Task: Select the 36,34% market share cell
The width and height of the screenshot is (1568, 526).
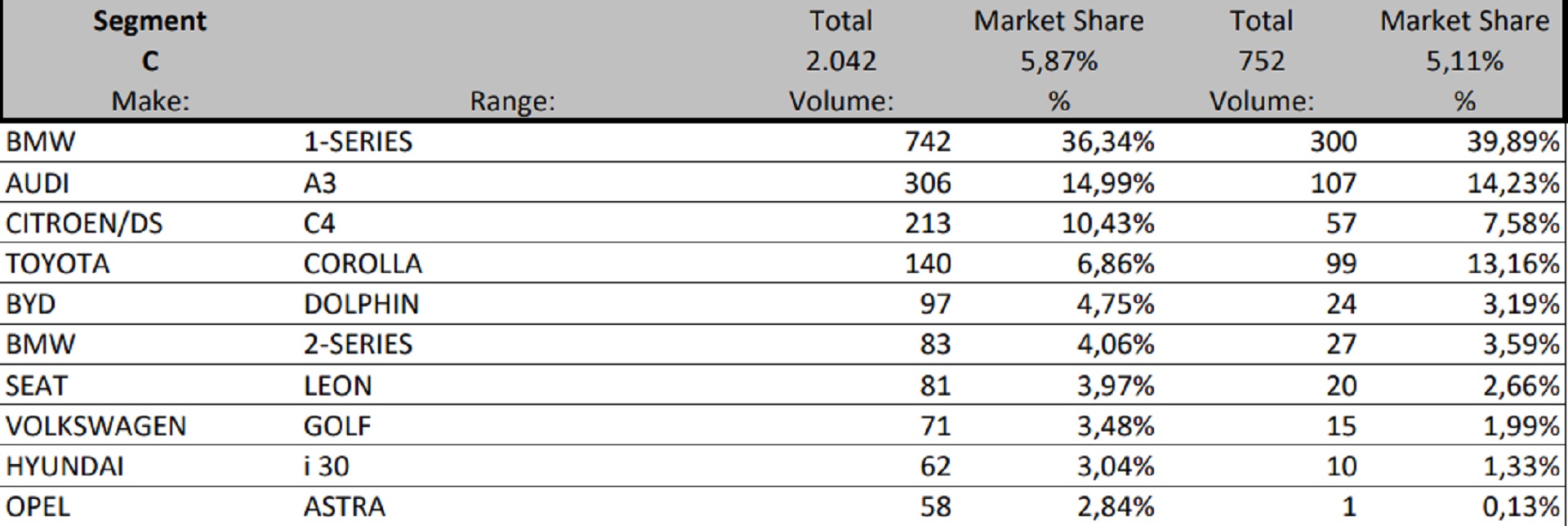Action: click(1107, 142)
